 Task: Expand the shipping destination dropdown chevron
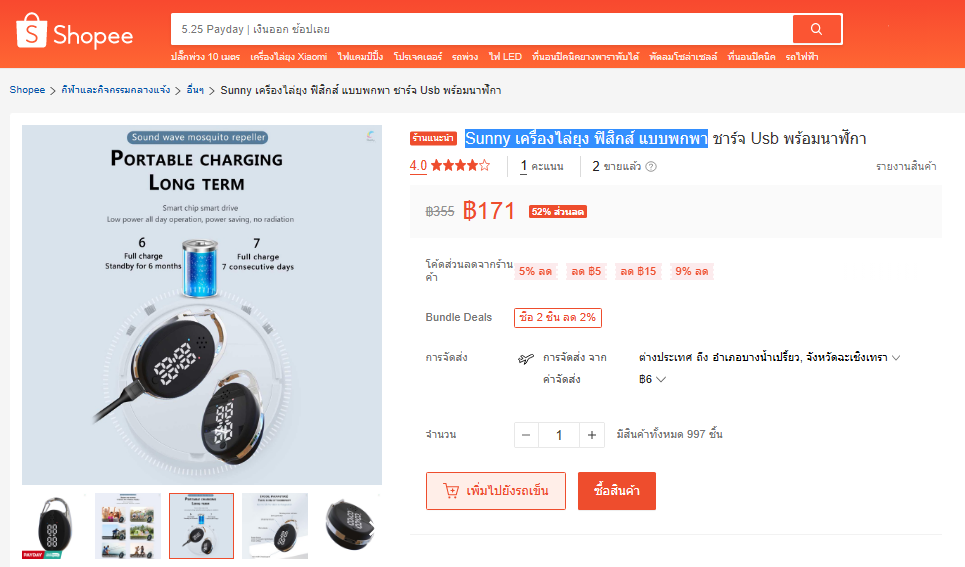[x=896, y=358]
